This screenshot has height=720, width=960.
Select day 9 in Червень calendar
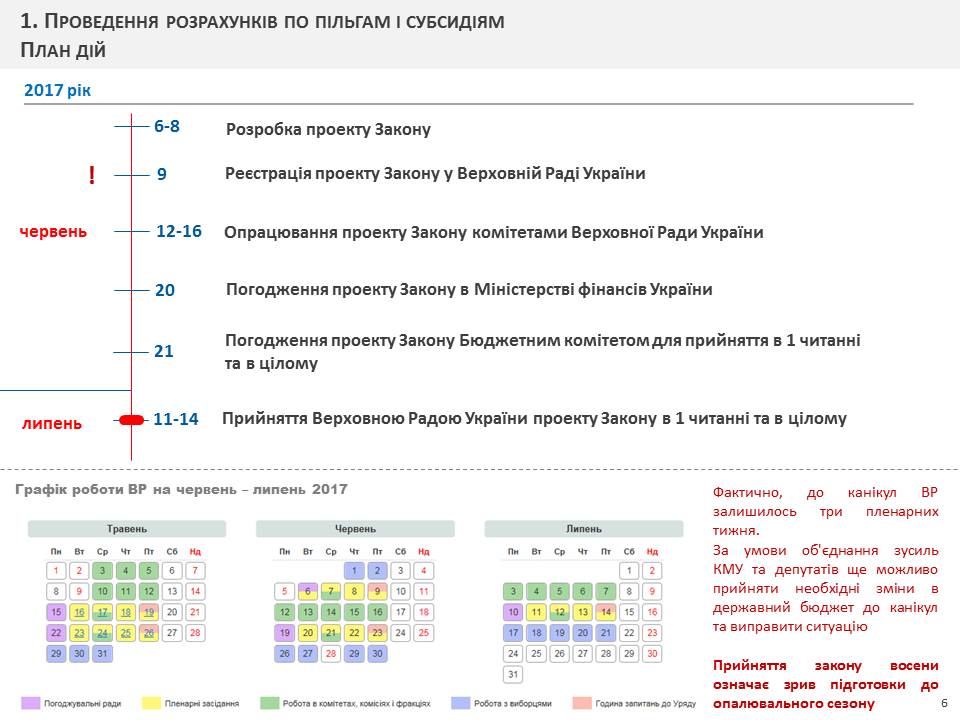(x=377, y=591)
